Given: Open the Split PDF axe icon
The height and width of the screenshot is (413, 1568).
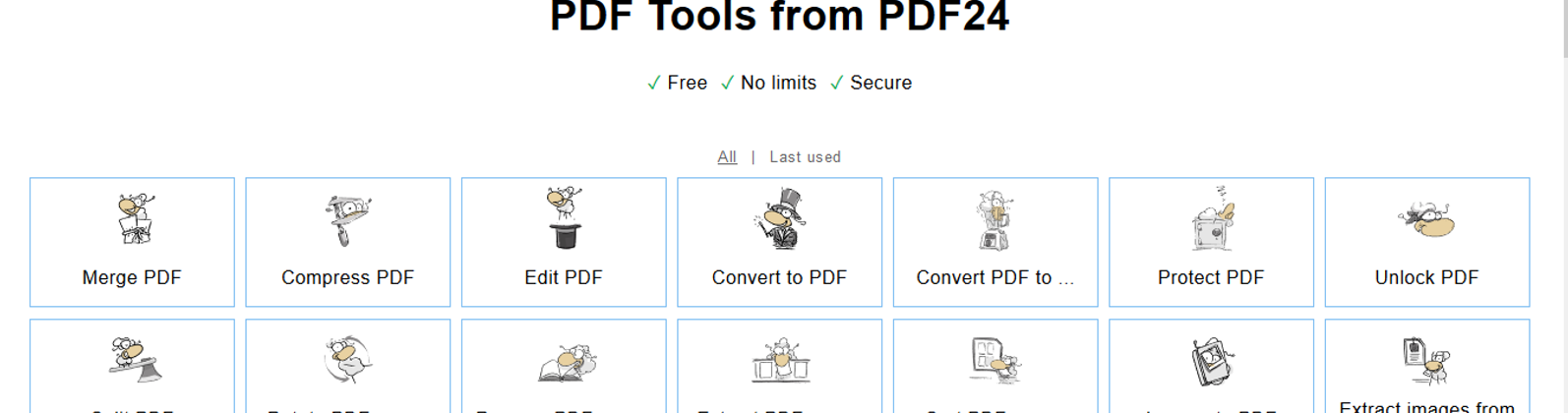Looking at the screenshot, I should click(x=133, y=360).
